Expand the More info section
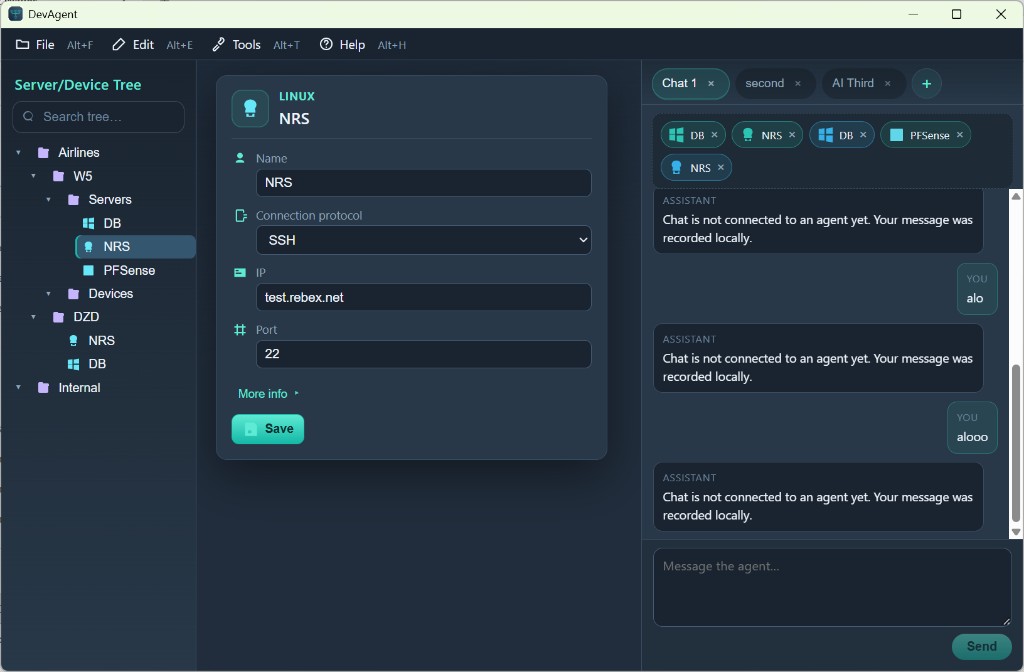The width and height of the screenshot is (1024, 672). click(x=268, y=394)
